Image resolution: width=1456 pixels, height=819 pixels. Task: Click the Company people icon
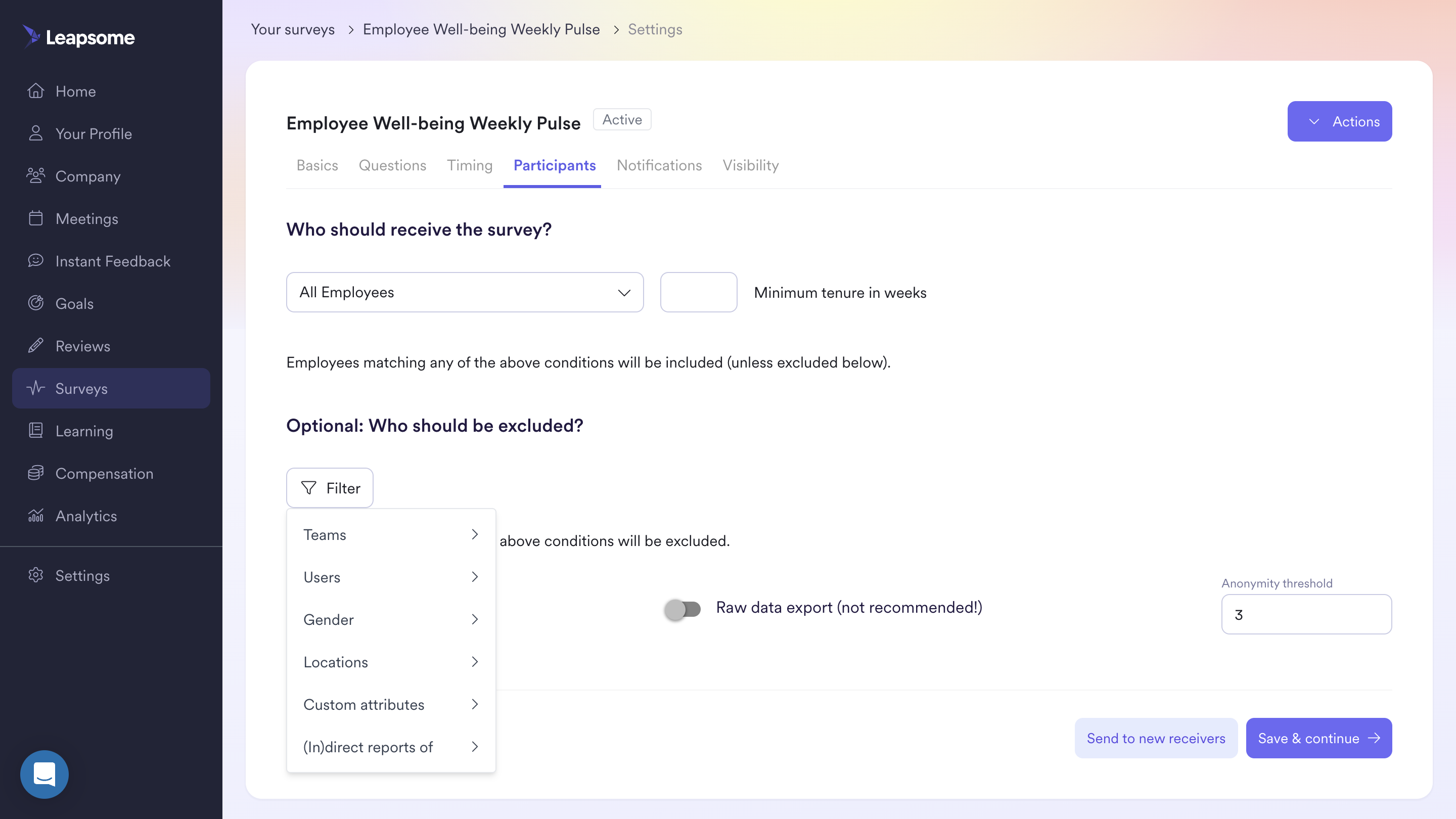(x=35, y=175)
